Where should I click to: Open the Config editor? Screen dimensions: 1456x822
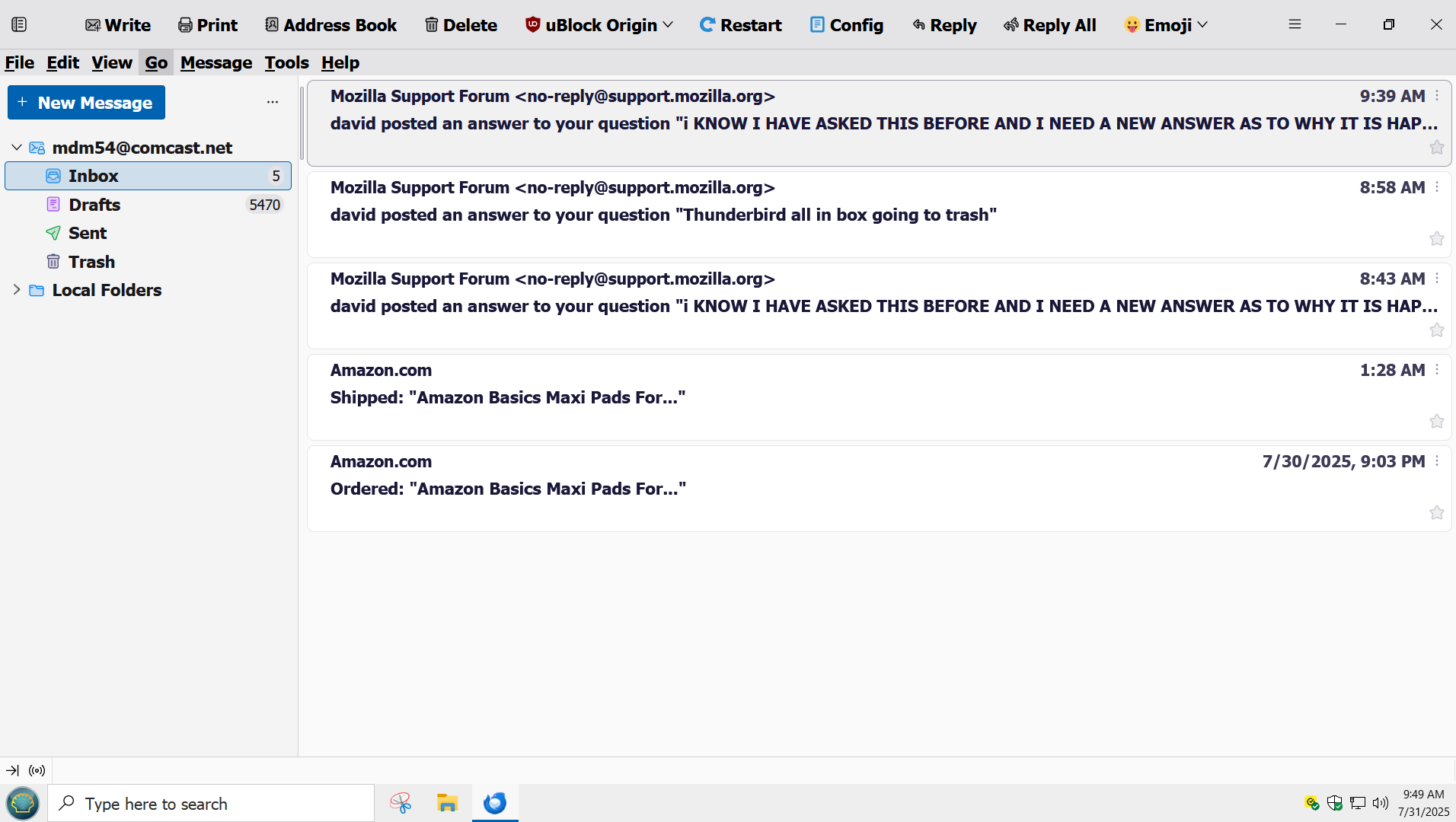coord(847,25)
